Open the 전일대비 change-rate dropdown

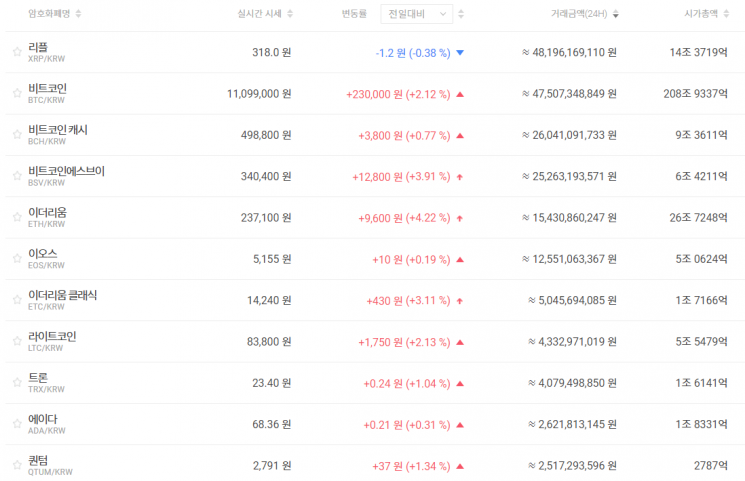(416, 14)
